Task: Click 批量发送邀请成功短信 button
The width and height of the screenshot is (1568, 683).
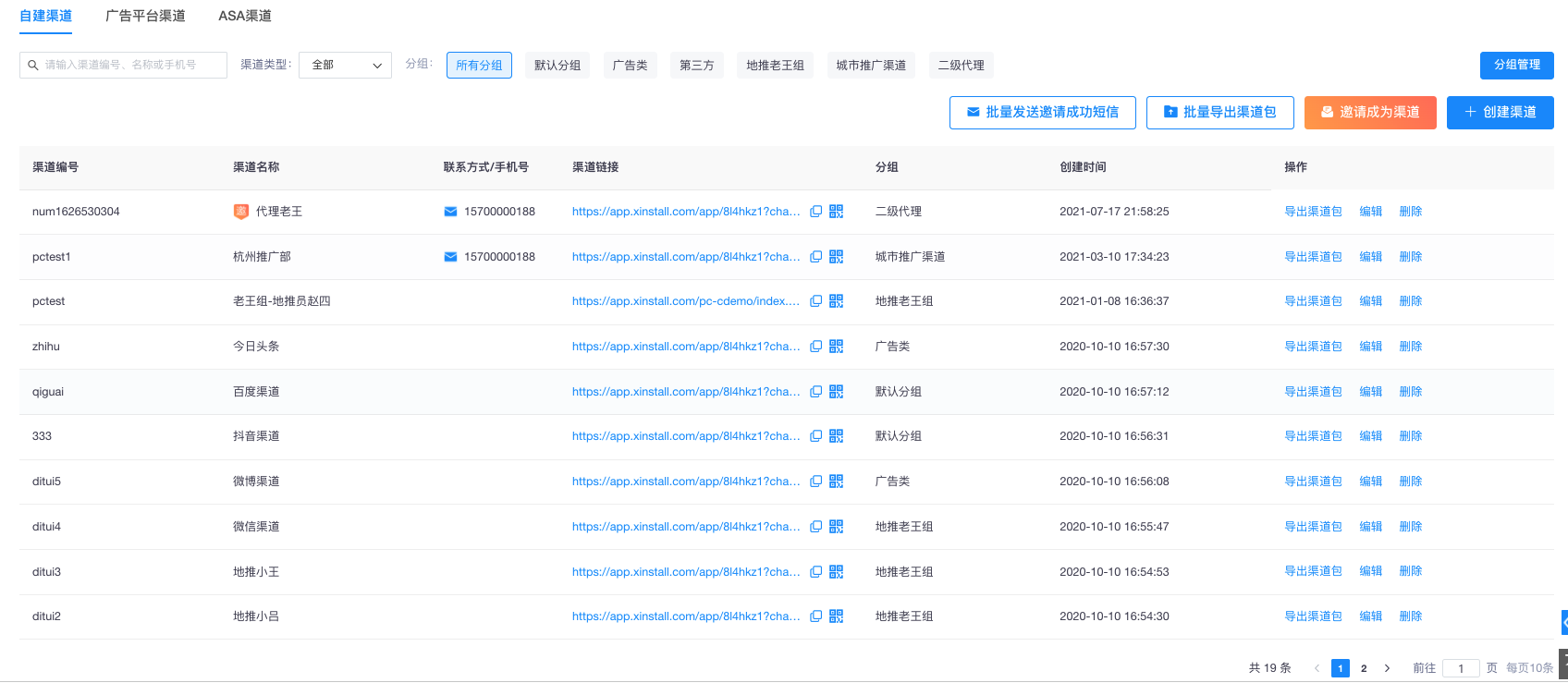Action: [1042, 112]
